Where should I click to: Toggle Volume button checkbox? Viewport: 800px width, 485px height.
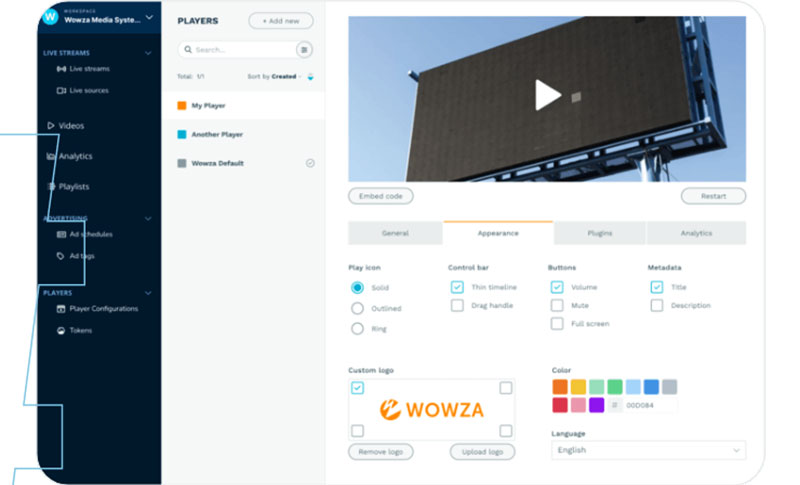pos(557,287)
